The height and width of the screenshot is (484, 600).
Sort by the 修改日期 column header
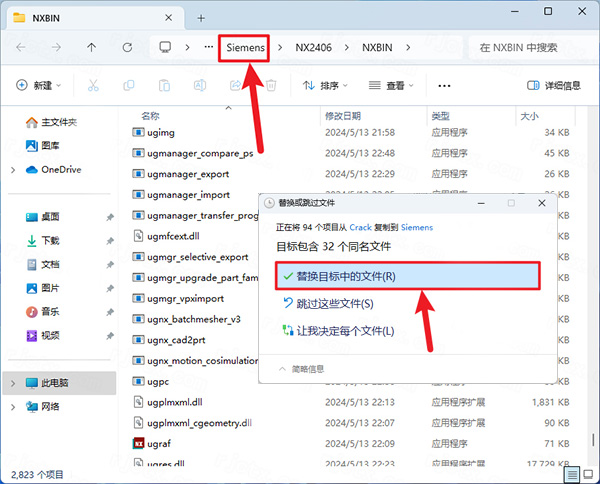click(343, 116)
